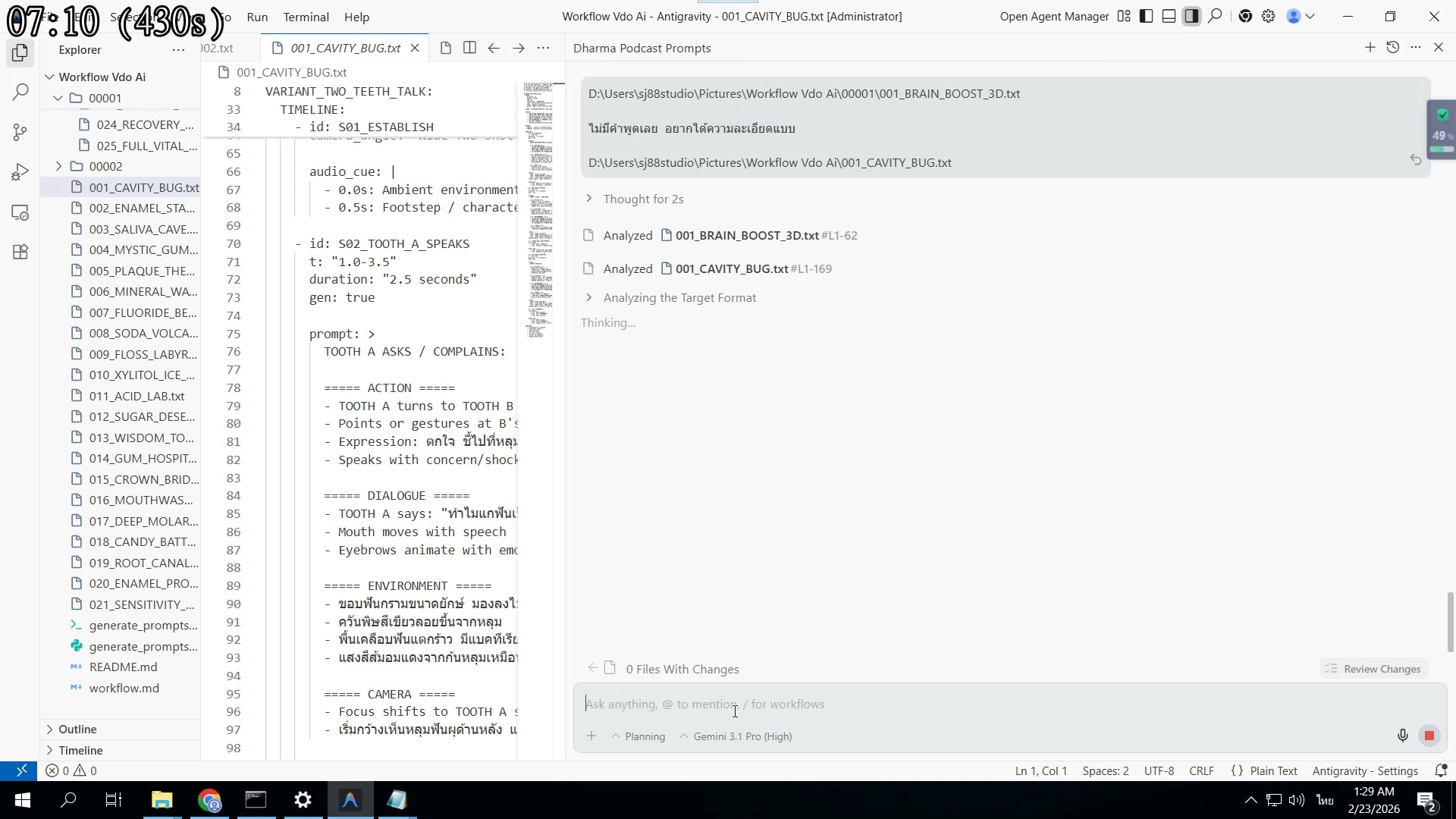Open the Extensions view

point(20,252)
